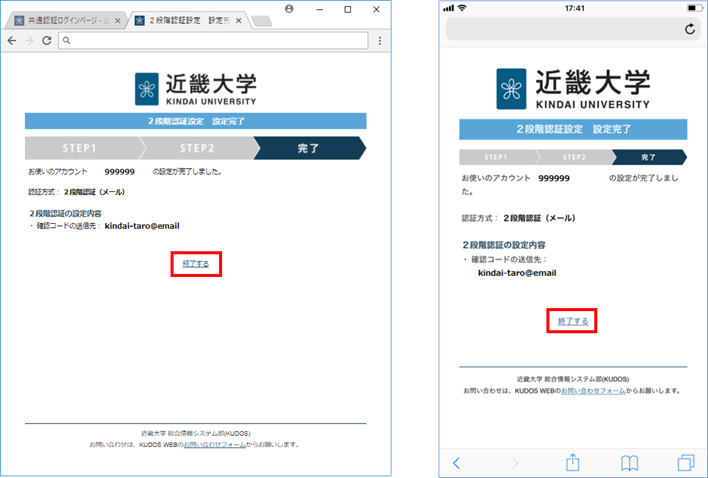
Task: Open お問い合わせフォーム link in desktop footer
Action: coord(210,444)
